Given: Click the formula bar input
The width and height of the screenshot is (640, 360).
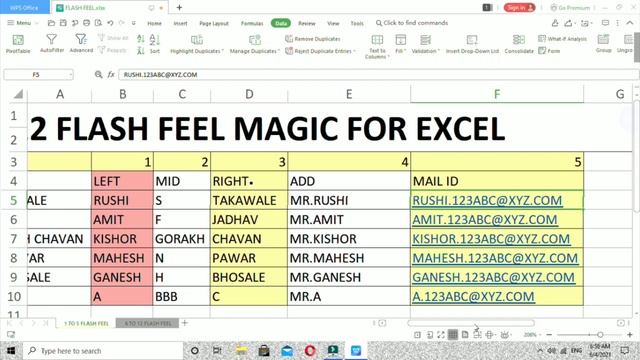Looking at the screenshot, I should coord(378,75).
